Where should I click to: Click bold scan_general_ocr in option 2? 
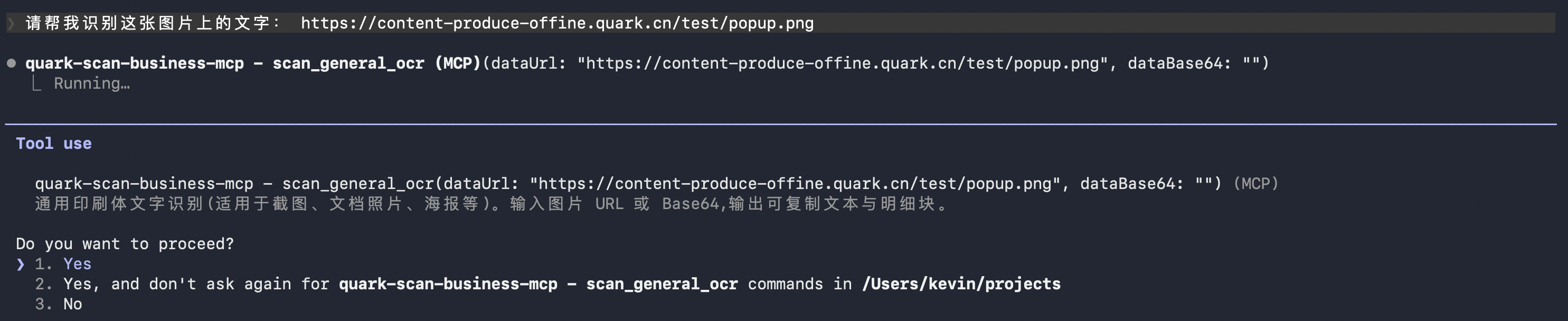tap(662, 284)
